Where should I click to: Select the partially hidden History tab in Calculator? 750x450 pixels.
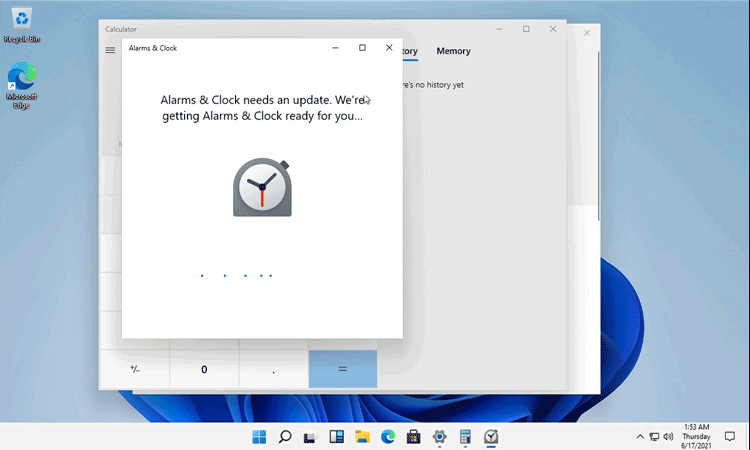(410, 51)
